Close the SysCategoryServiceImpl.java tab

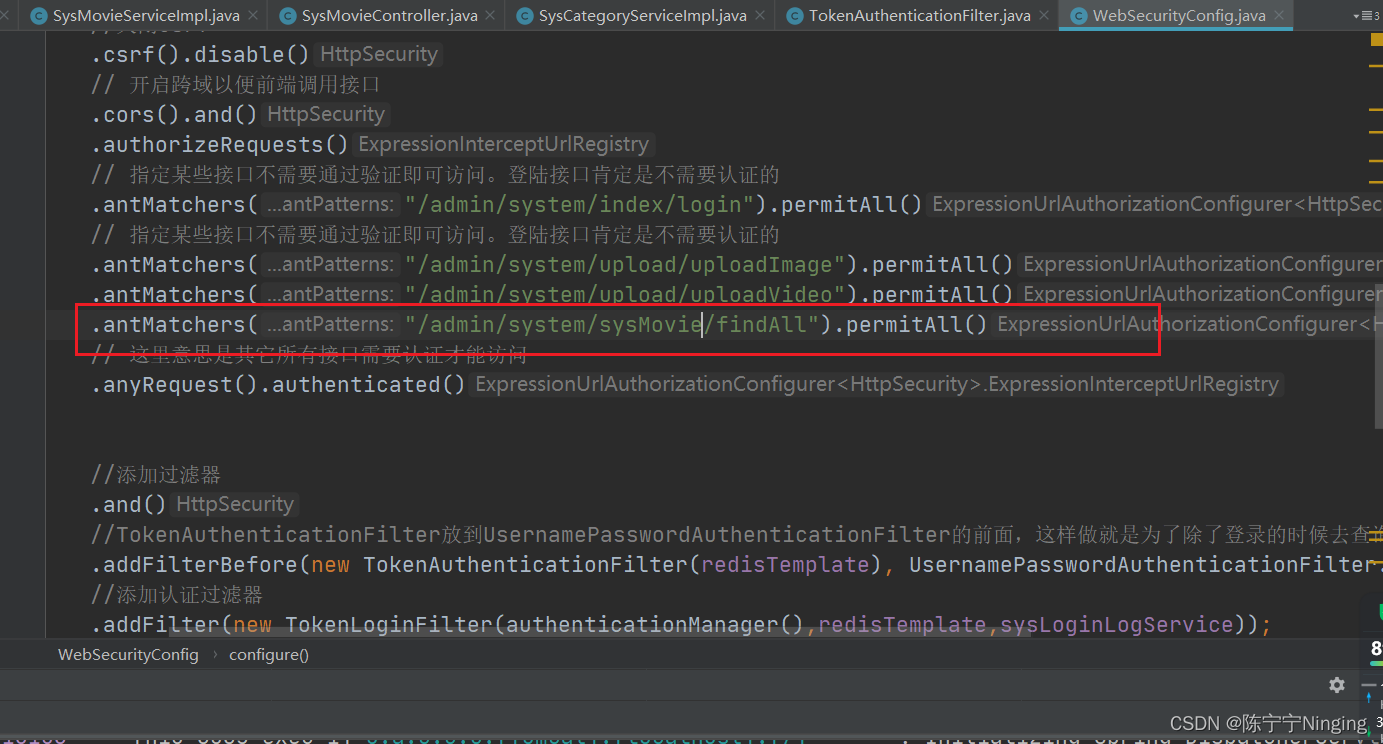pos(760,16)
